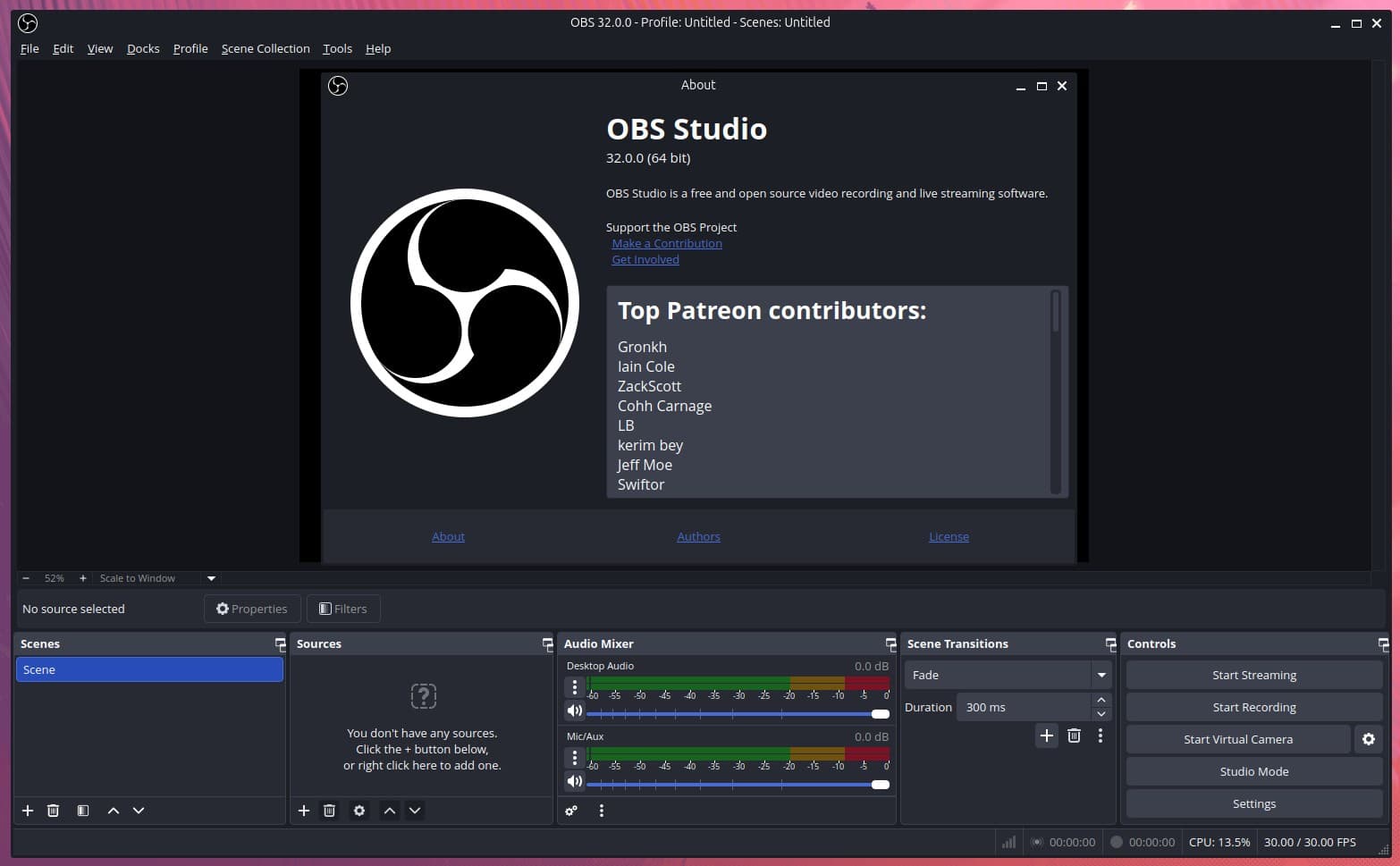Delete the selected transition with trash icon
1400x866 pixels.
[1074, 736]
